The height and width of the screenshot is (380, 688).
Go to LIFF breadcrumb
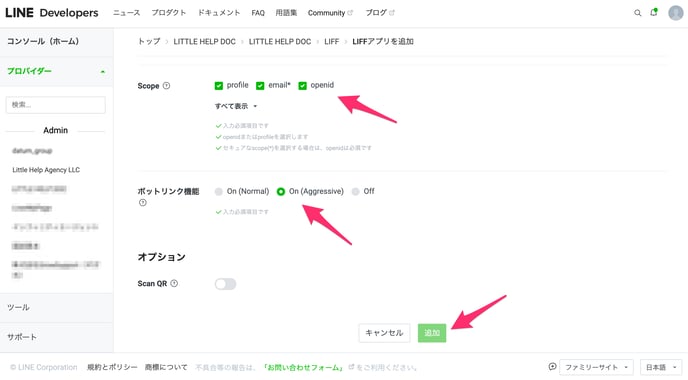coord(332,41)
